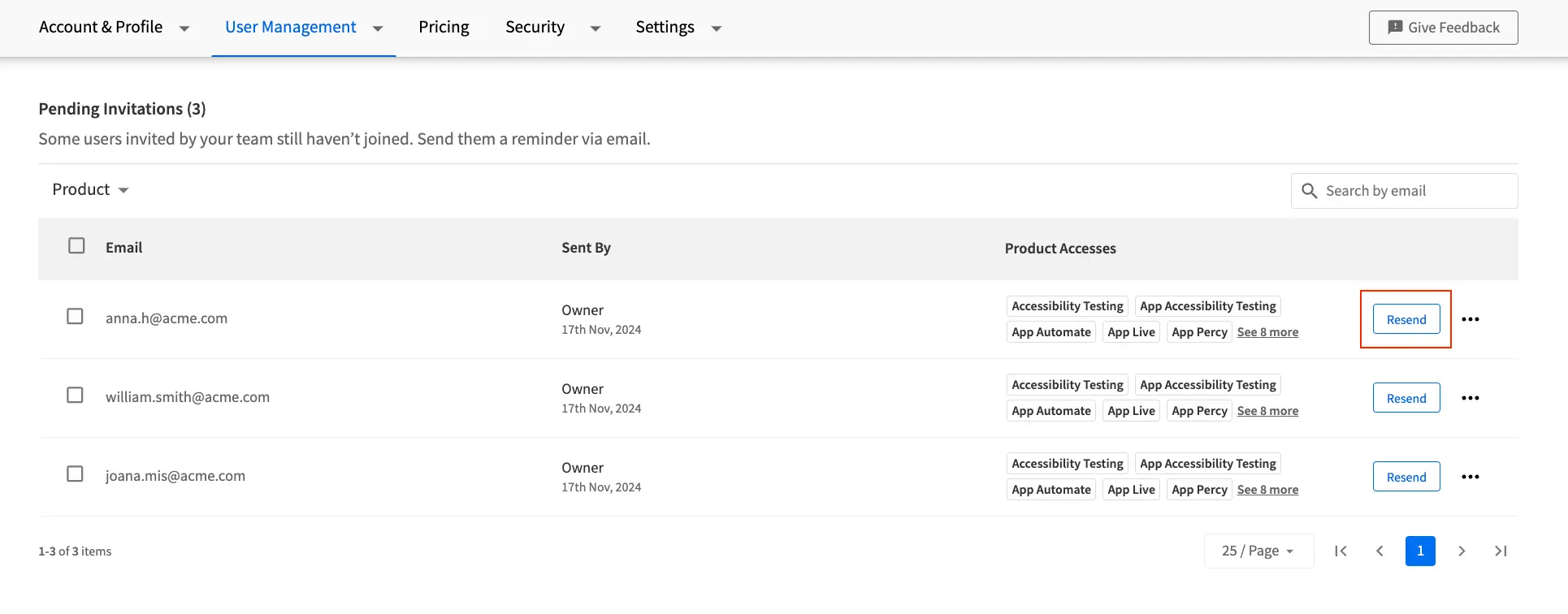Jump to last page icon
Viewport: 1568px width, 614px height.
click(1501, 551)
